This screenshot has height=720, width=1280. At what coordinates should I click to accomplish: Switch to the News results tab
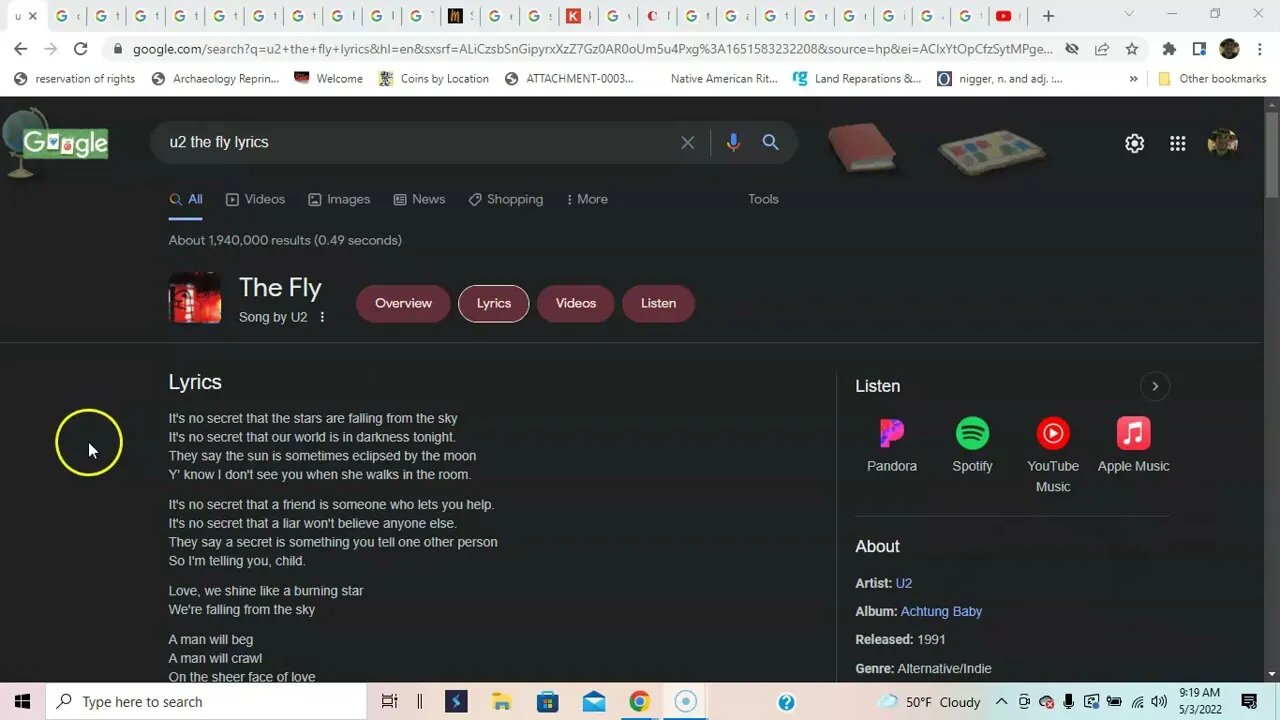coord(419,199)
